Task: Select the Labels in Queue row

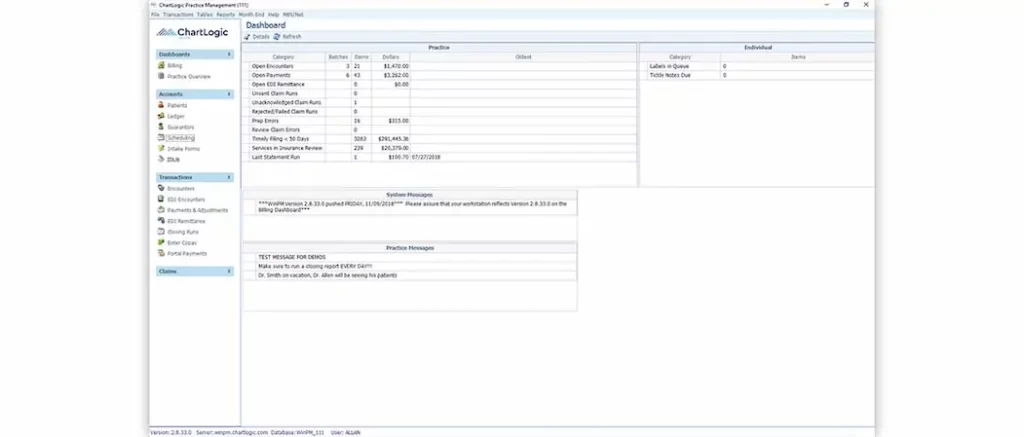Action: tap(757, 66)
